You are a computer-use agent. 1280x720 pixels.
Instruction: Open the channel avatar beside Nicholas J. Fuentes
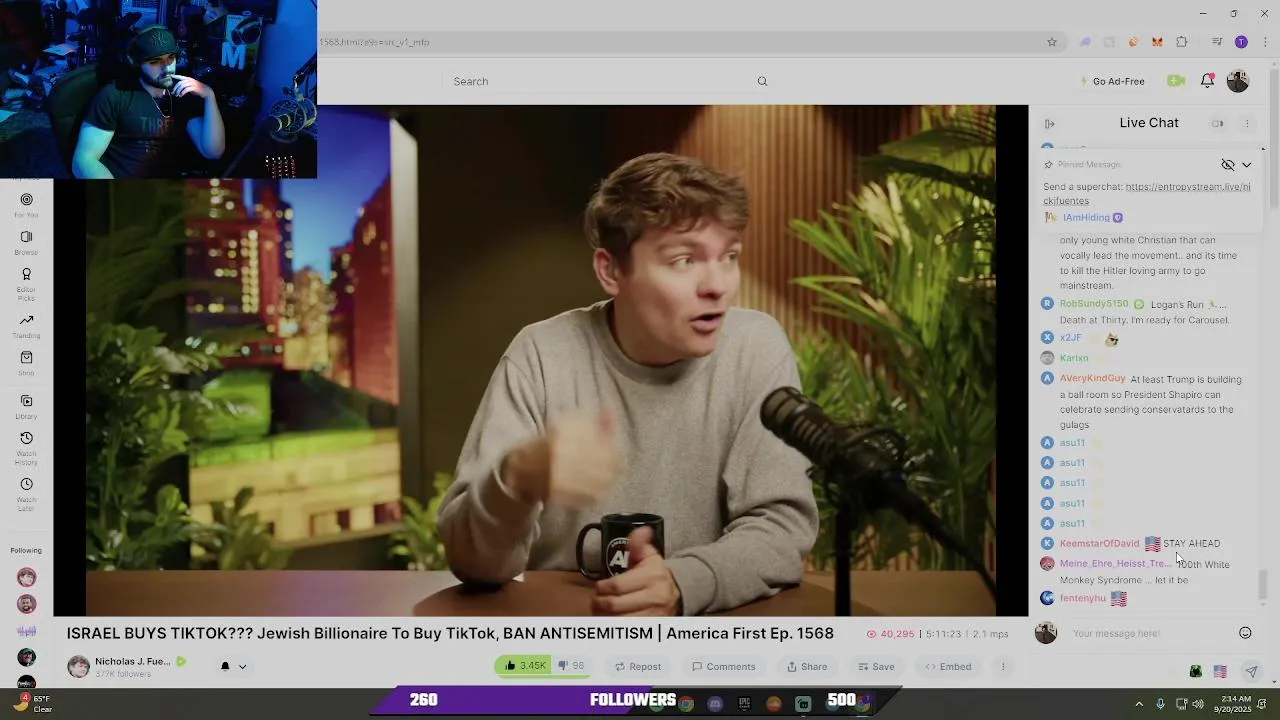point(78,667)
